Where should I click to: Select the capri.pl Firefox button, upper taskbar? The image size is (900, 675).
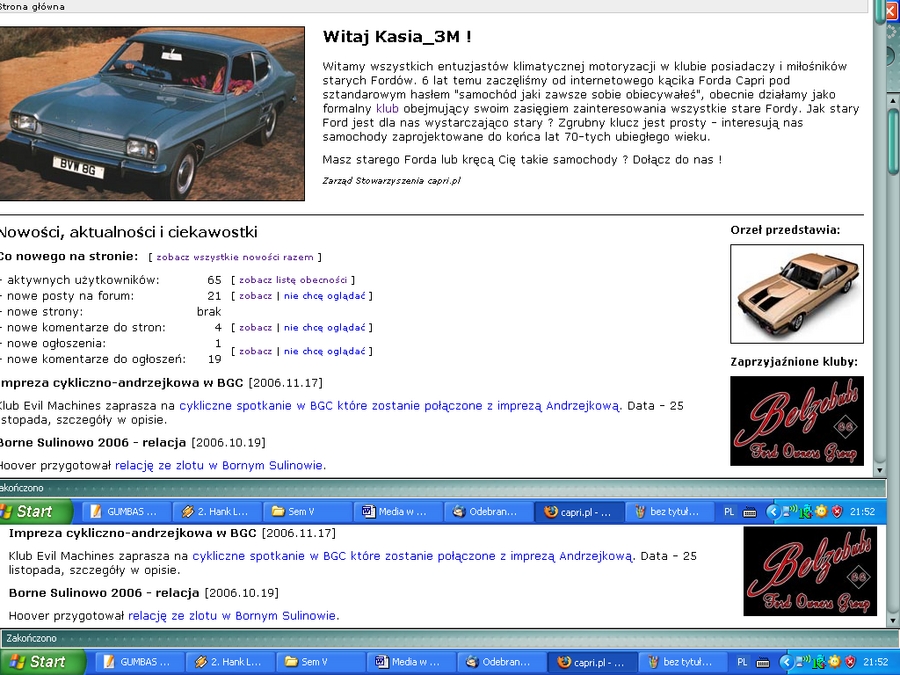coord(580,511)
